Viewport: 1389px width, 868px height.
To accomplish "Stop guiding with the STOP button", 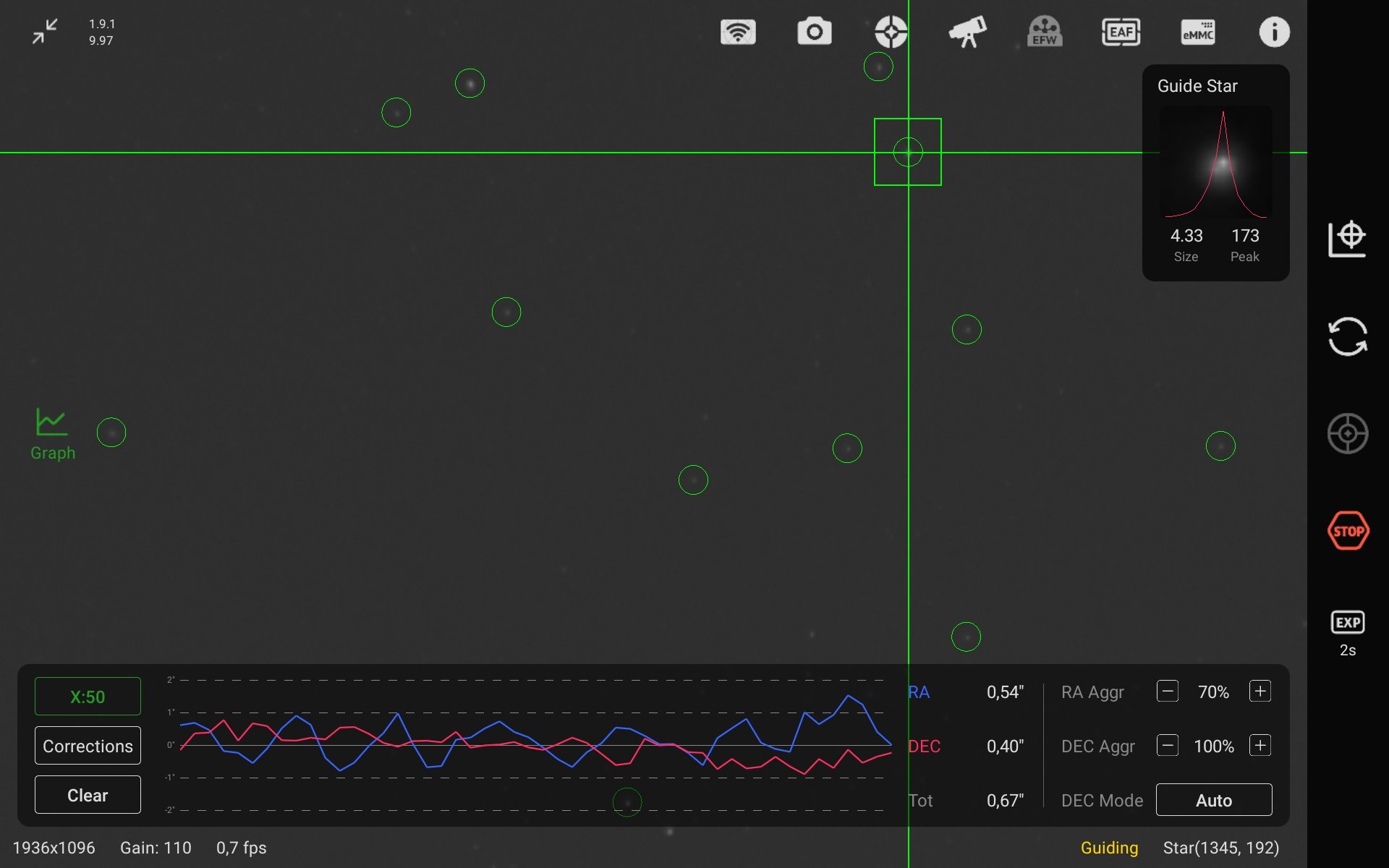I will (1348, 531).
